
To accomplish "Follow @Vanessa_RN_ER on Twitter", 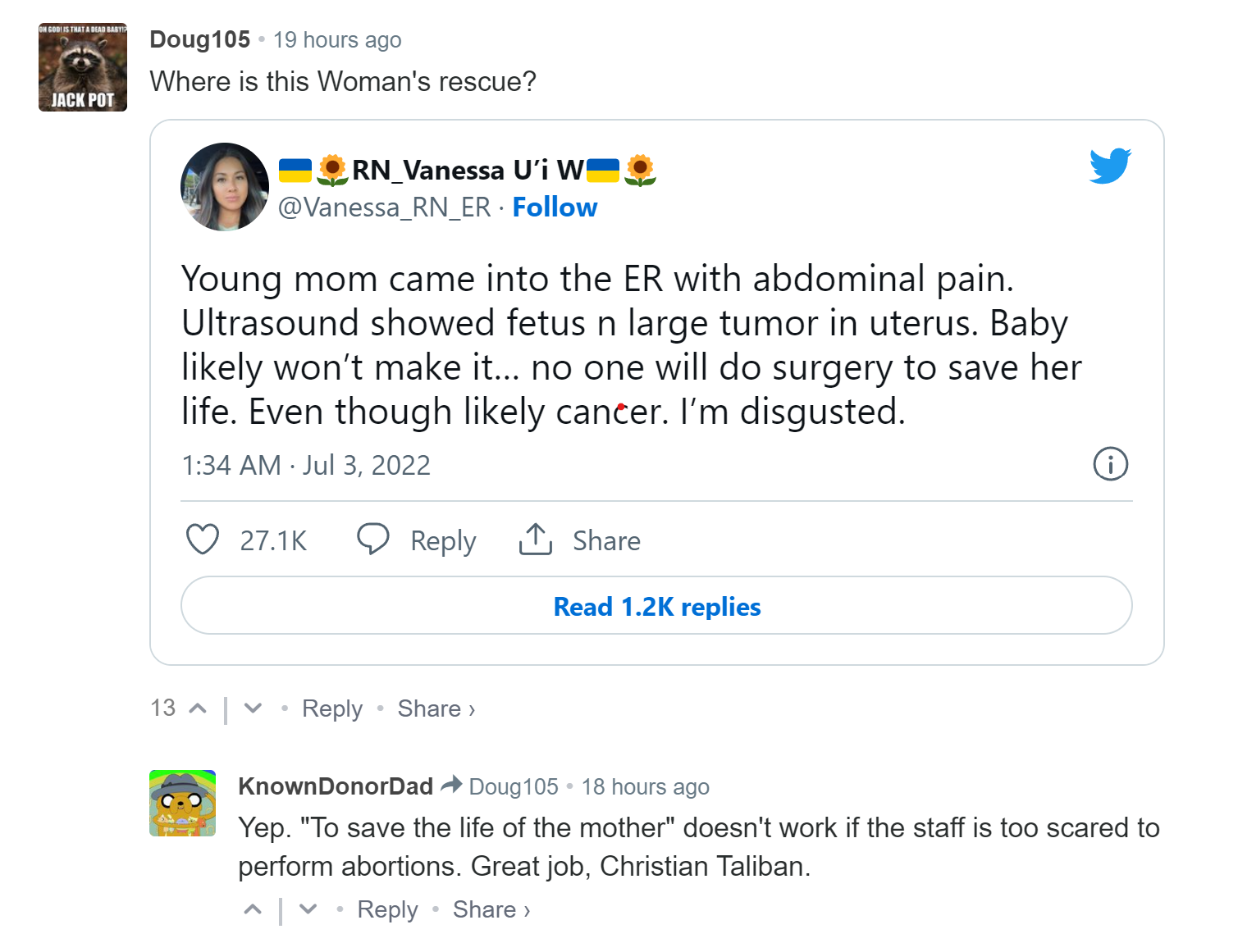I will pyautogui.click(x=555, y=207).
